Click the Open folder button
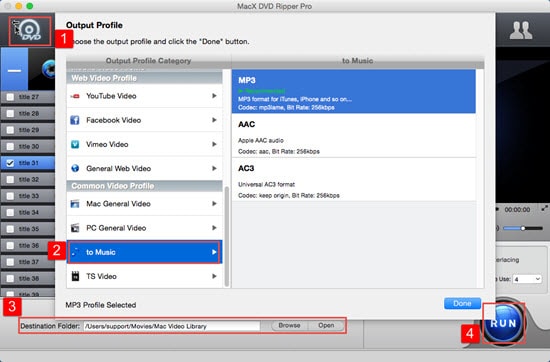The width and height of the screenshot is (550, 362). (x=326, y=326)
